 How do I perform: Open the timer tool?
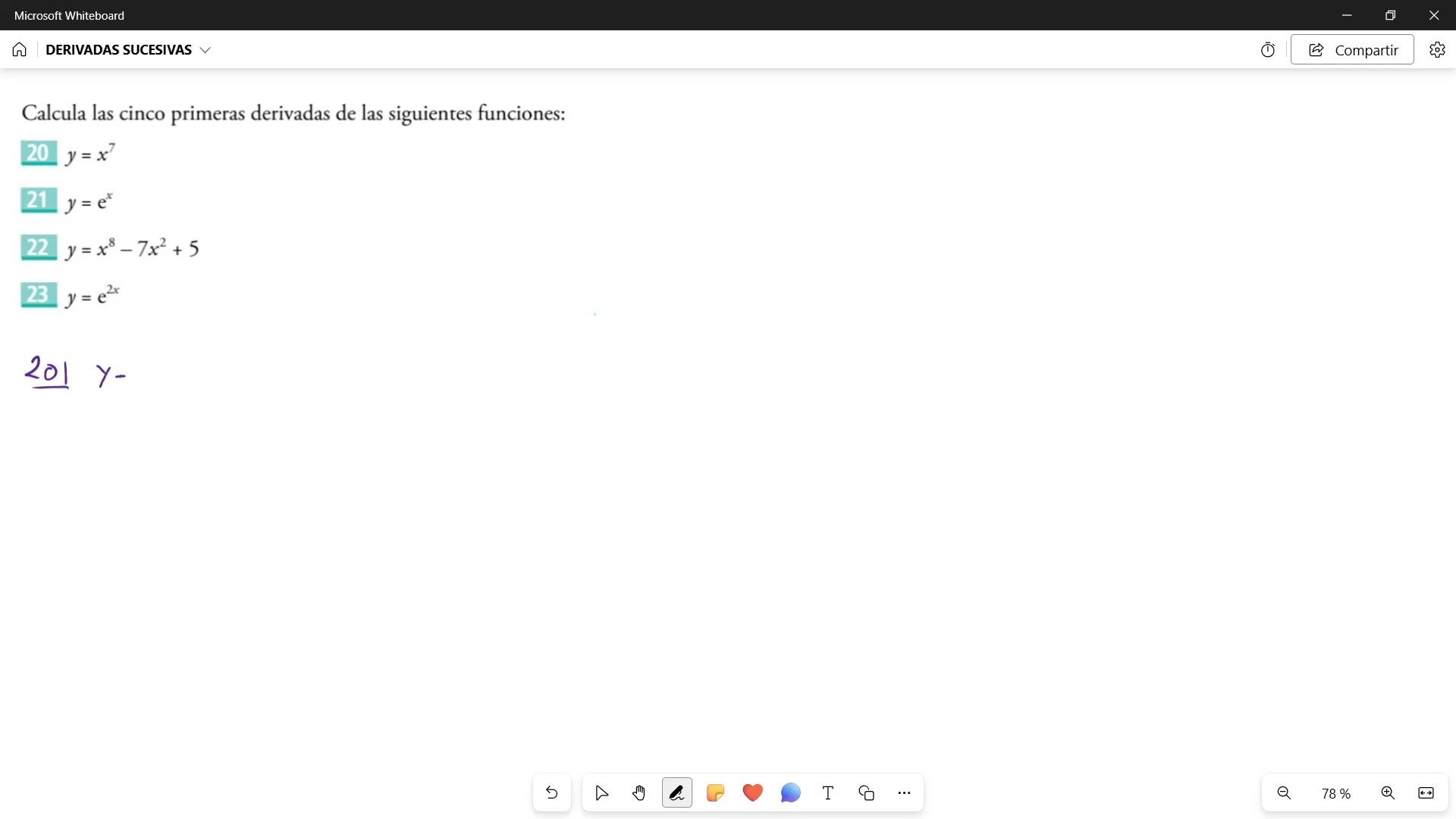click(x=1268, y=50)
